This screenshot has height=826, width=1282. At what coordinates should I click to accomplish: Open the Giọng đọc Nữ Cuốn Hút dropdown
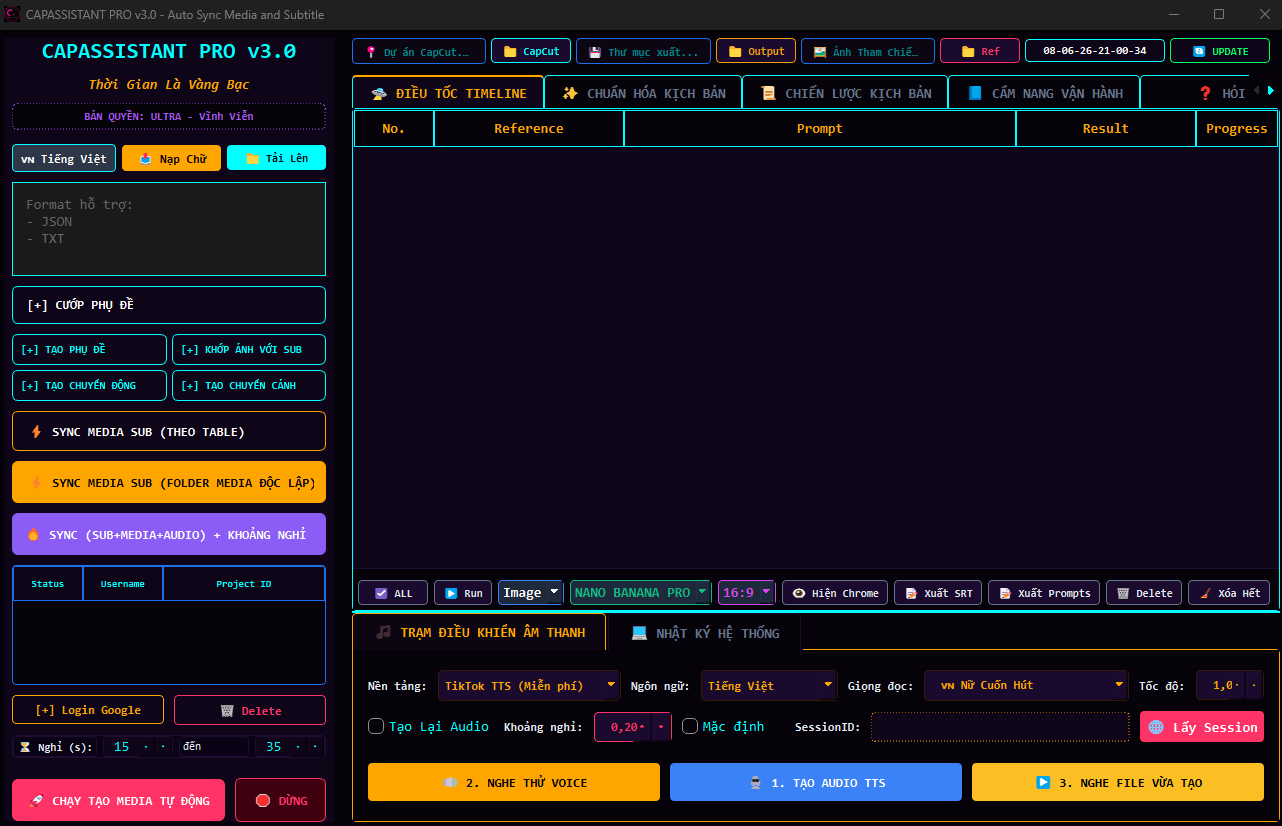point(1026,686)
